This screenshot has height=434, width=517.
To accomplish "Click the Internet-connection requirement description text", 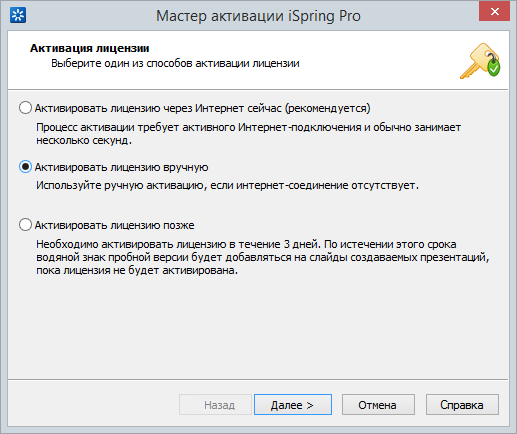I will (248, 134).
